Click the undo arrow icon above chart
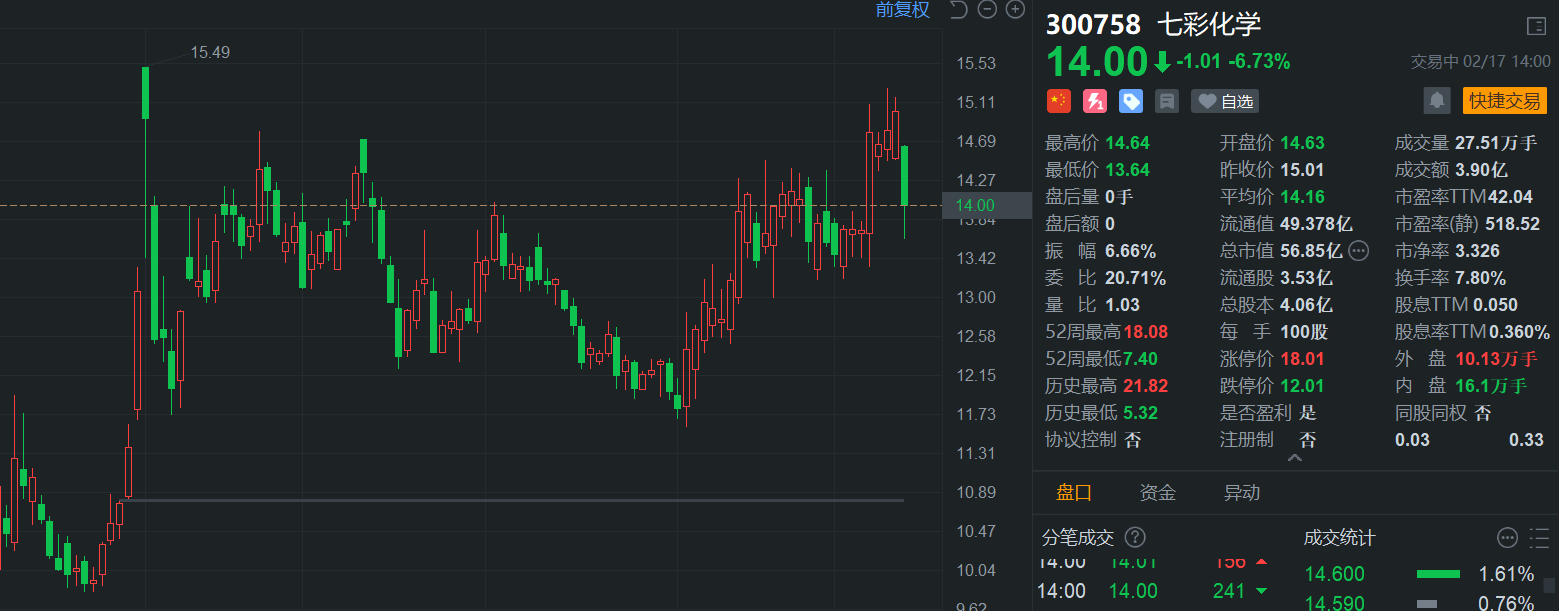Screen dimensions: 1559x611 coord(958,10)
